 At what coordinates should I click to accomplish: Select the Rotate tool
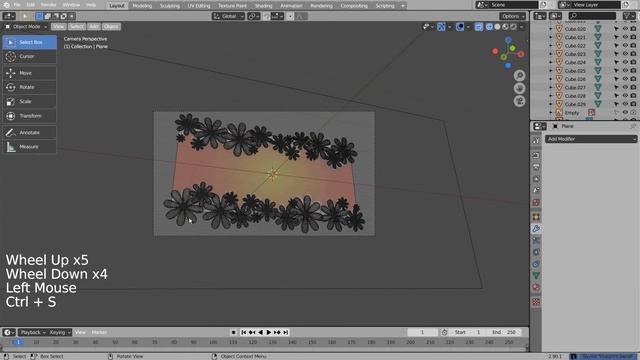(x=29, y=87)
